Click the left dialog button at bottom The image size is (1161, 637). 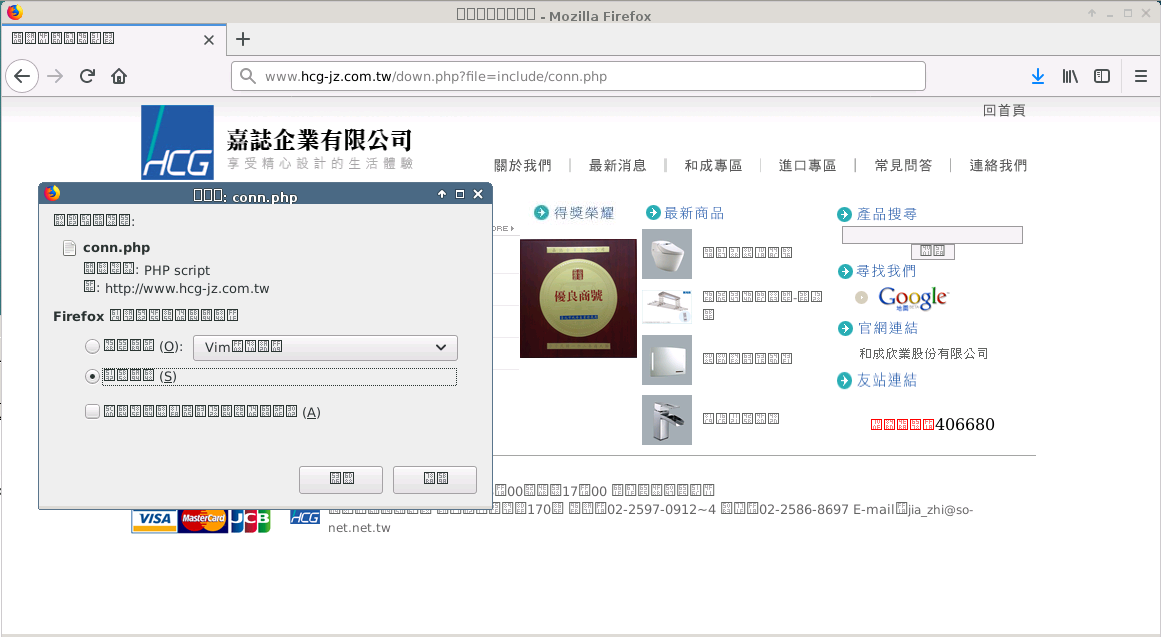[341, 479]
